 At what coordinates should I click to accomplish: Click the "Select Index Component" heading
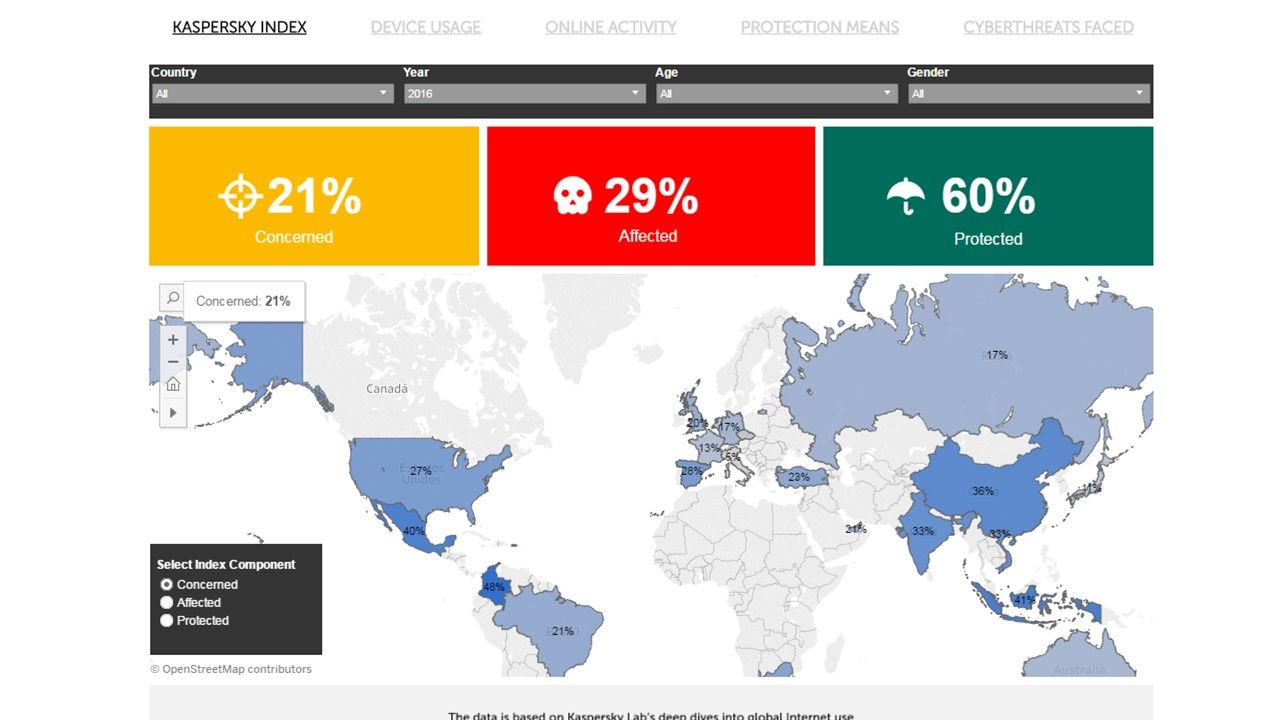pyautogui.click(x=226, y=564)
